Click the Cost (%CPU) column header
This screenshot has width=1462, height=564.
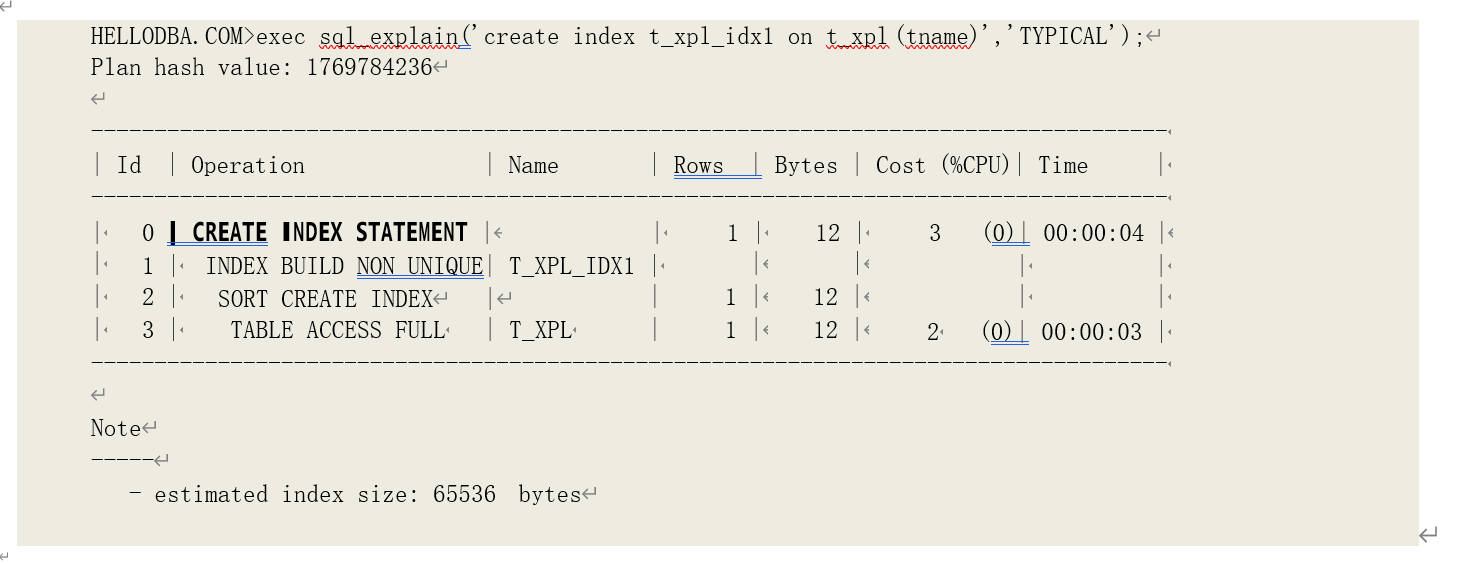(x=943, y=166)
